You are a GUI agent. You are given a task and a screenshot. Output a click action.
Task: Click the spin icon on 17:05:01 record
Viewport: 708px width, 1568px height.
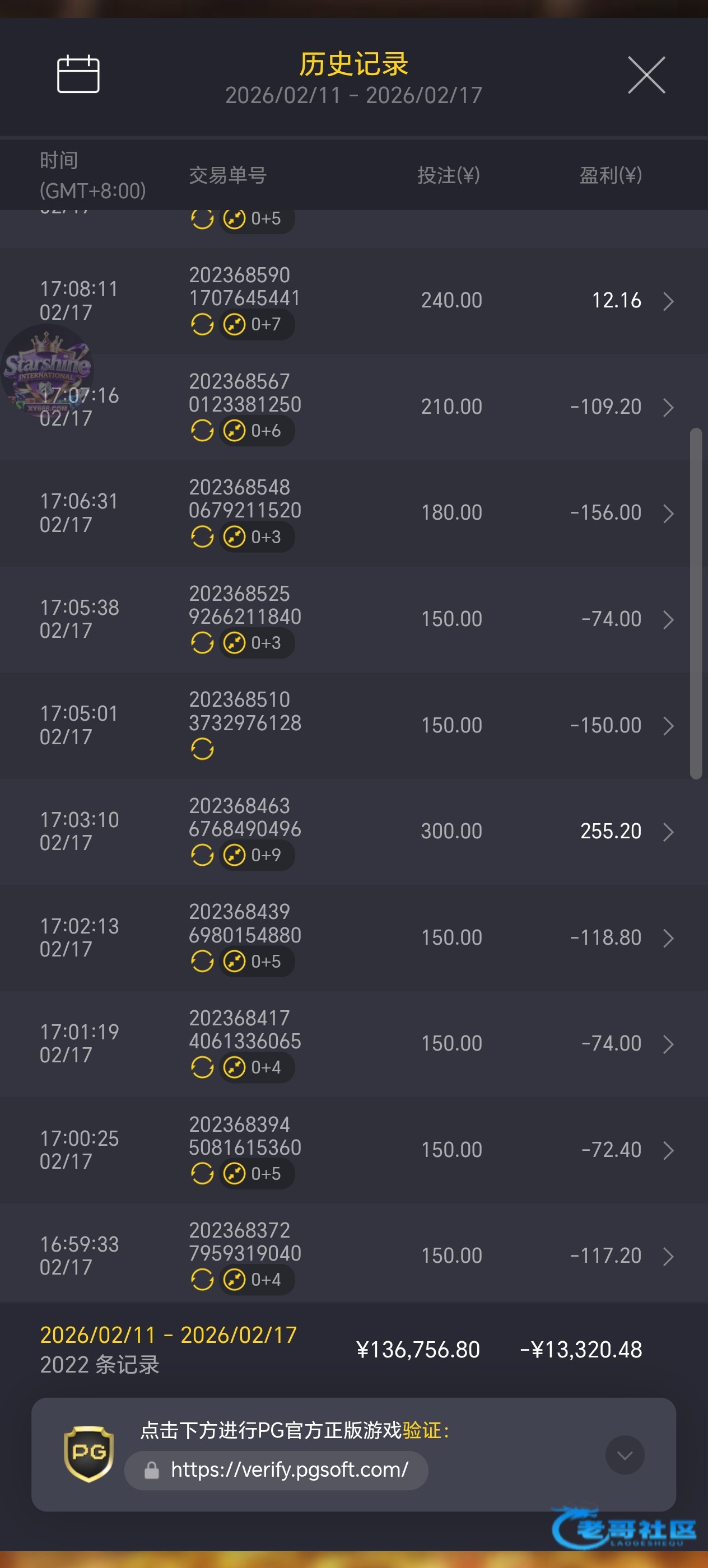202,749
